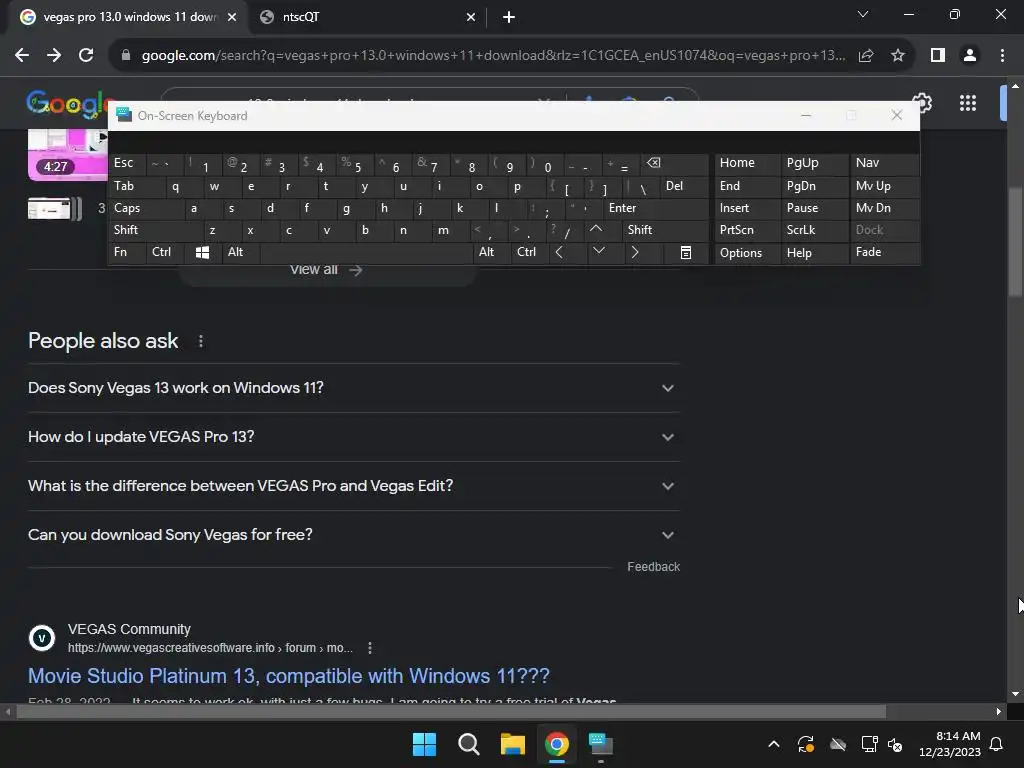Click the Feedback link

click(x=653, y=567)
